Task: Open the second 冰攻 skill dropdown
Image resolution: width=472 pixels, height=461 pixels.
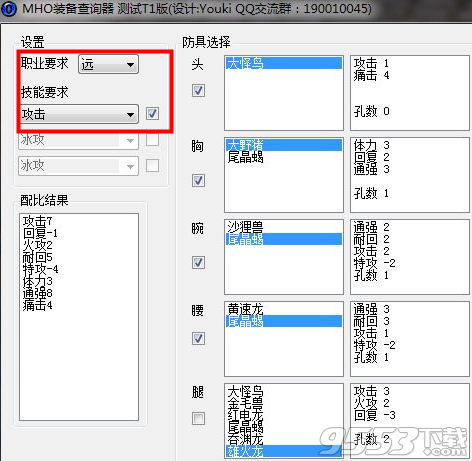Action: pos(78,166)
